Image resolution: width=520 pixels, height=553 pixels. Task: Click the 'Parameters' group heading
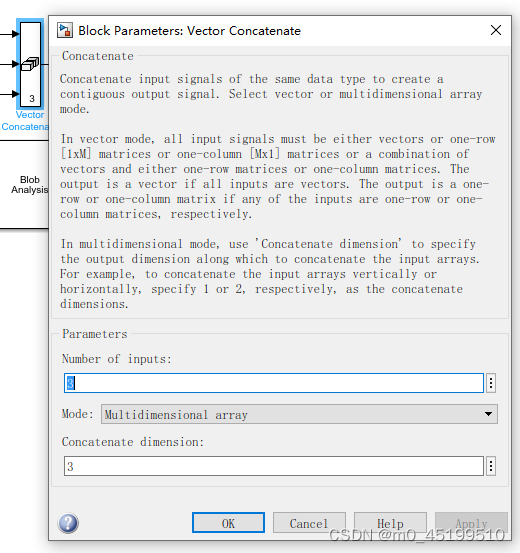pos(95,334)
